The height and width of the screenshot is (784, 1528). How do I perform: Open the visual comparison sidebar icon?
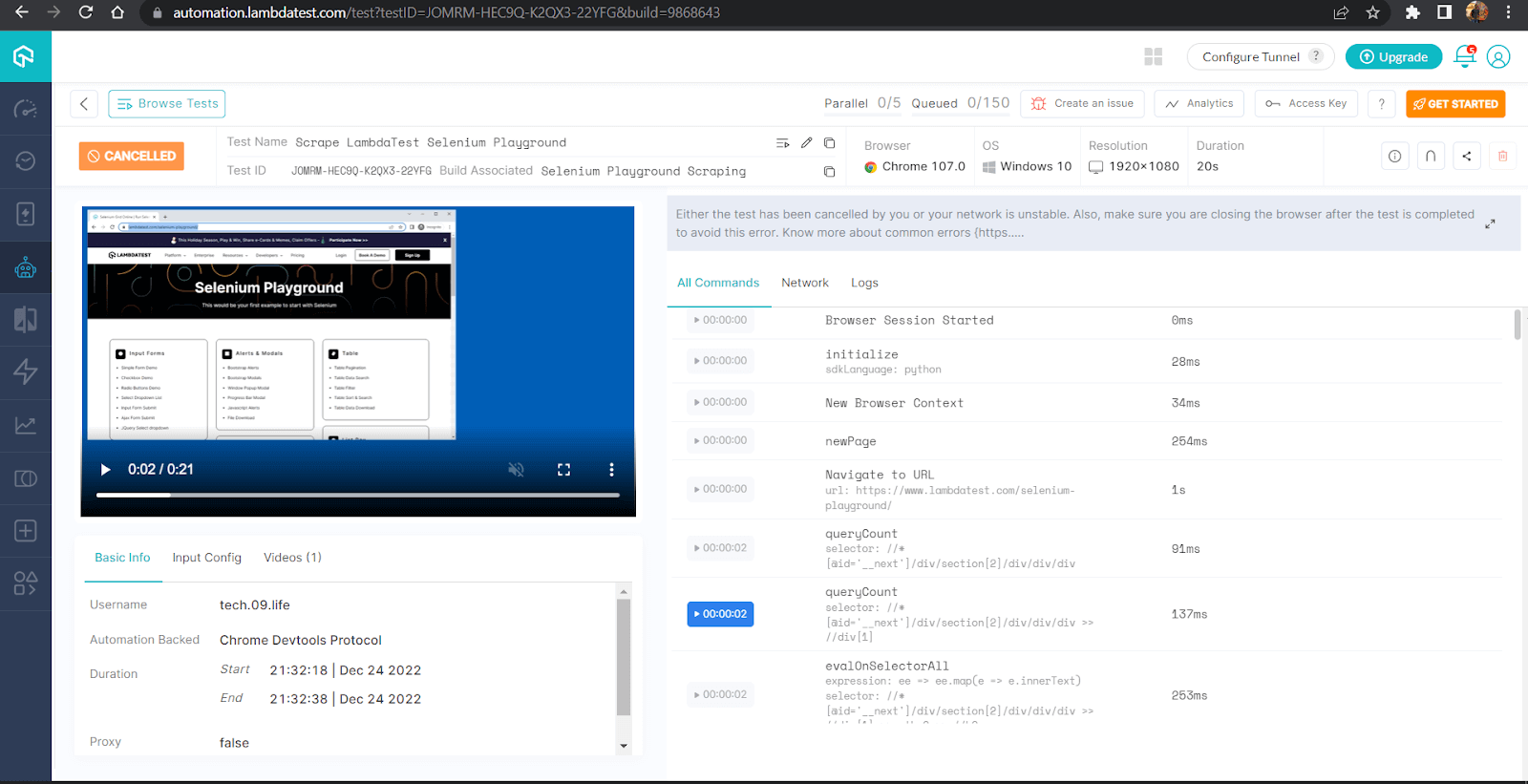pos(25,319)
